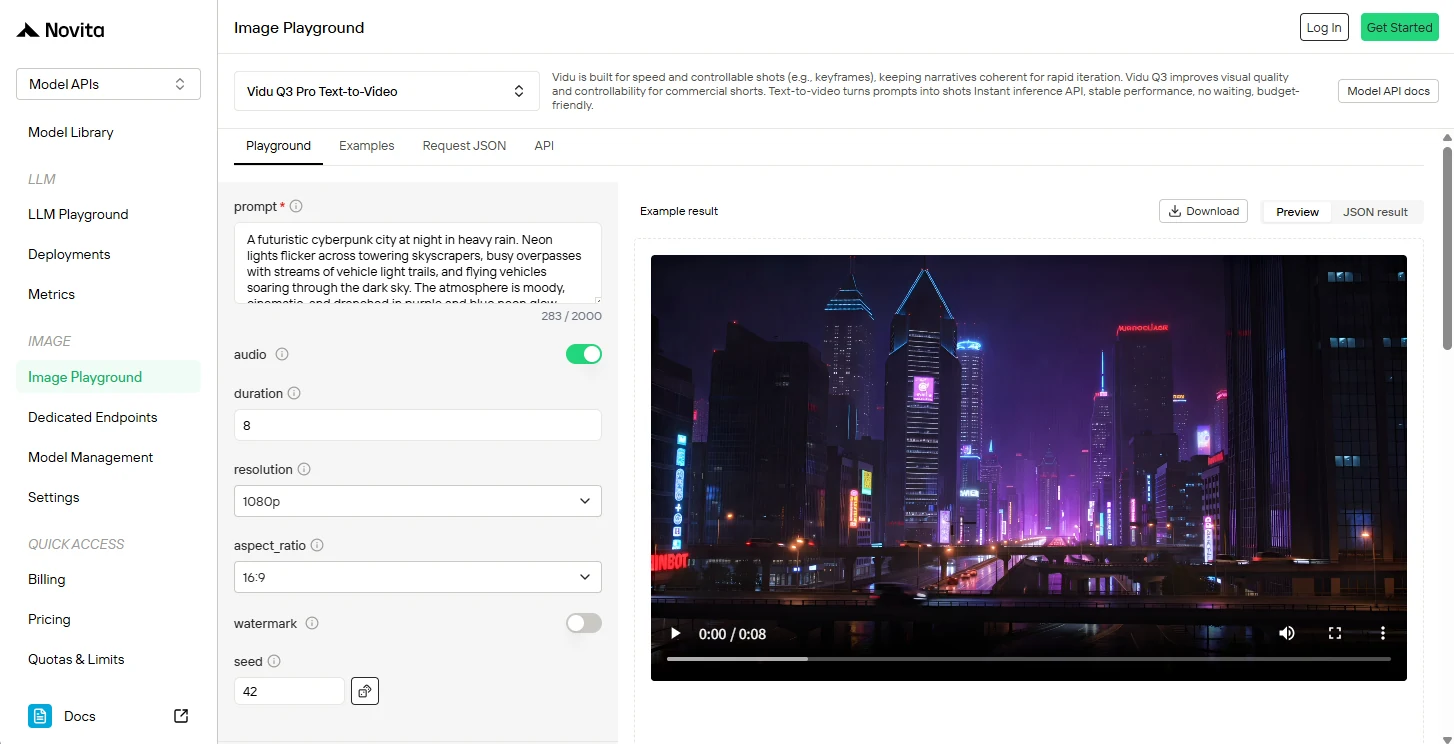Click the seed info icon
Viewport: 1454px width, 744px height.
click(x=274, y=661)
